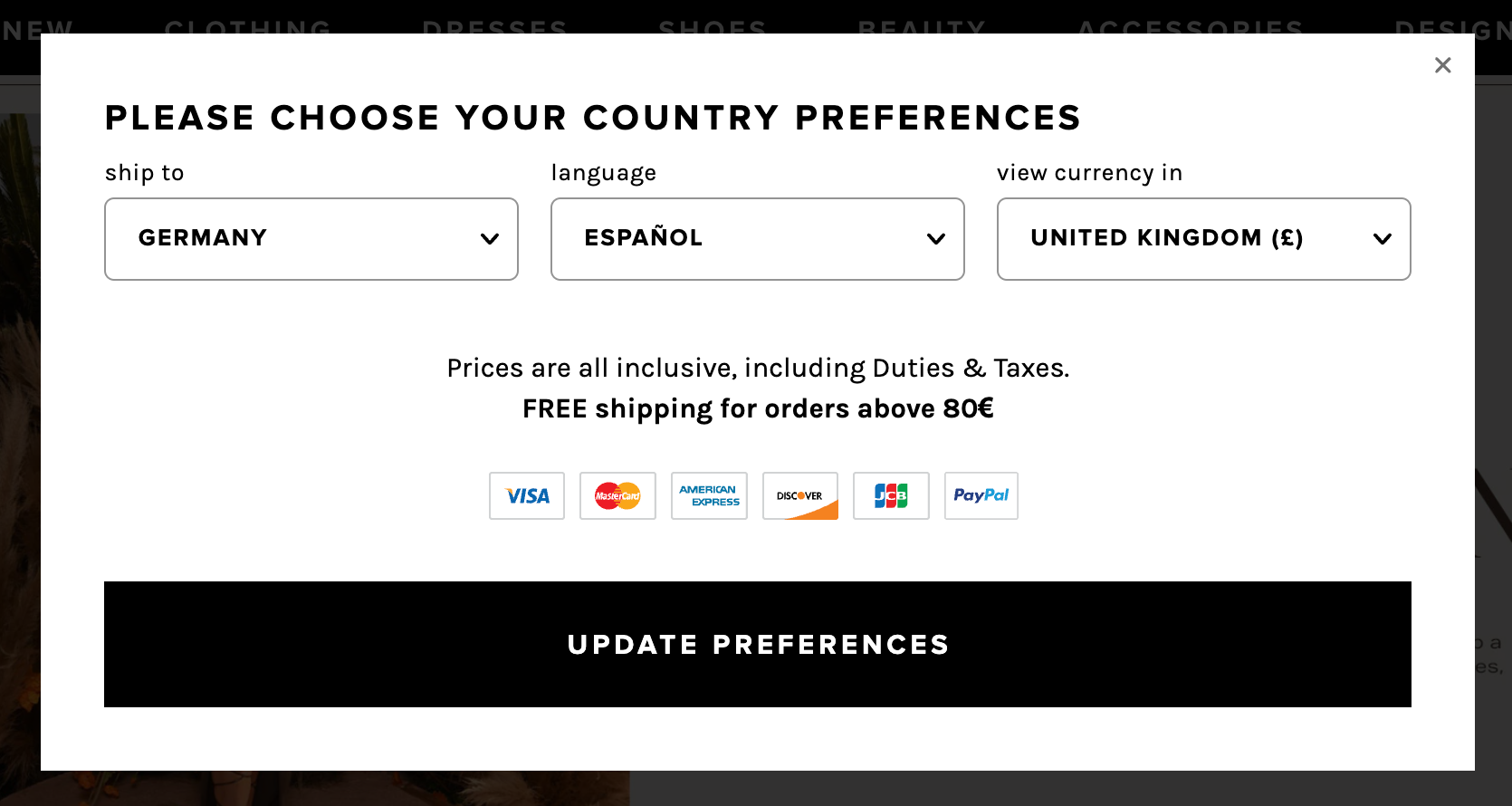
Task: Click the JCB payment icon
Action: [x=891, y=495]
